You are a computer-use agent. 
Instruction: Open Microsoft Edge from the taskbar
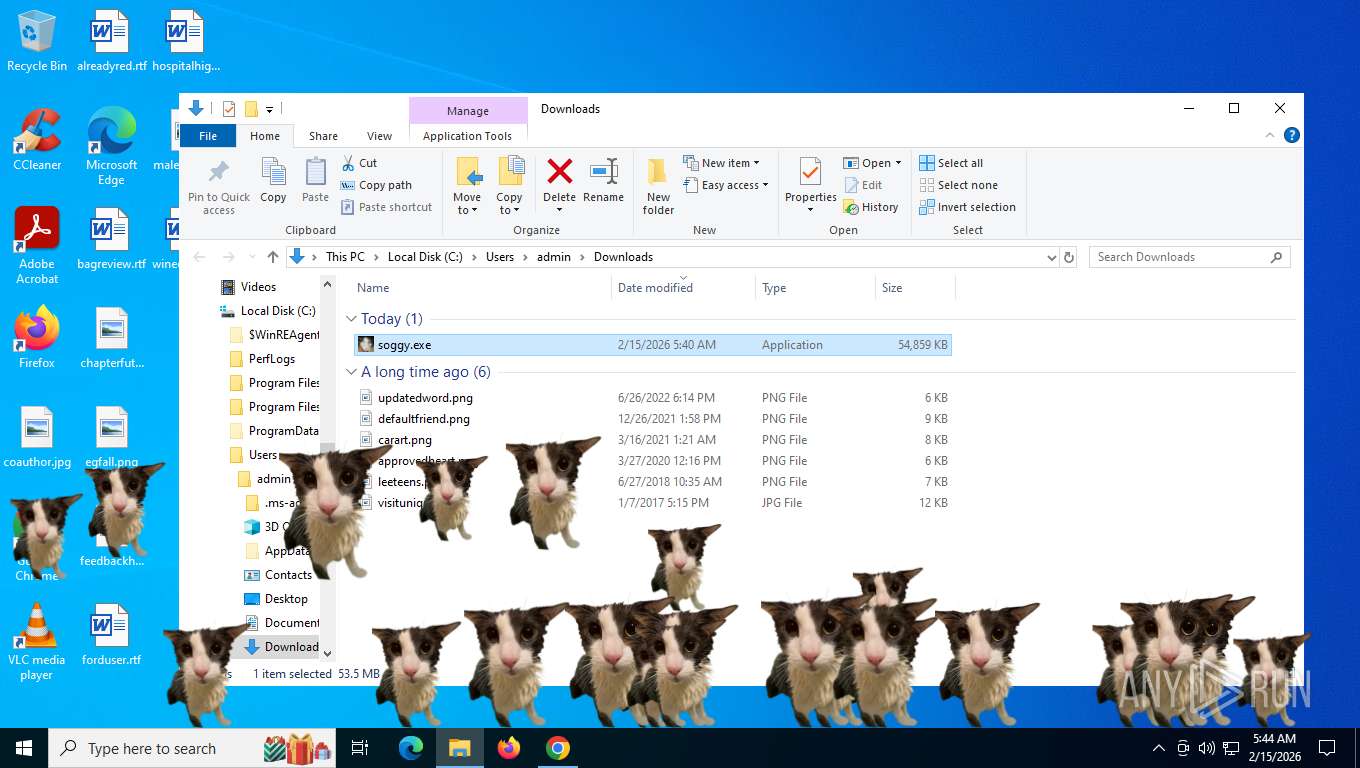pyautogui.click(x=410, y=748)
